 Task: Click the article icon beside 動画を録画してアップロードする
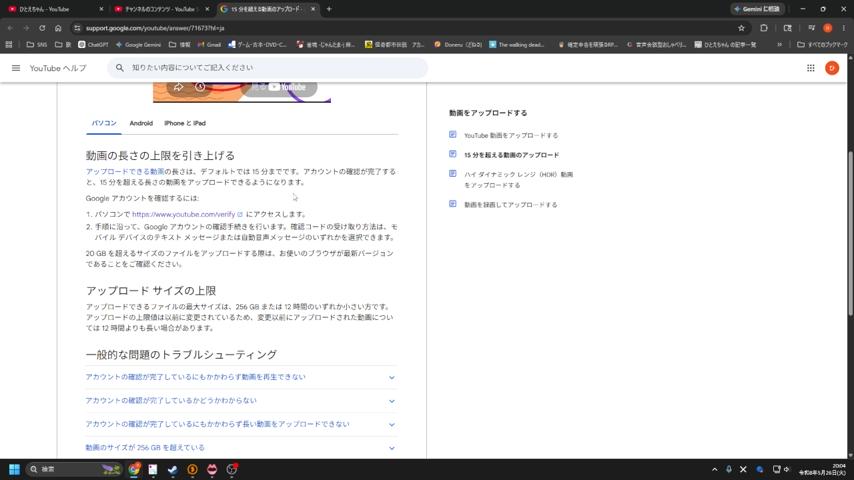coord(453,204)
